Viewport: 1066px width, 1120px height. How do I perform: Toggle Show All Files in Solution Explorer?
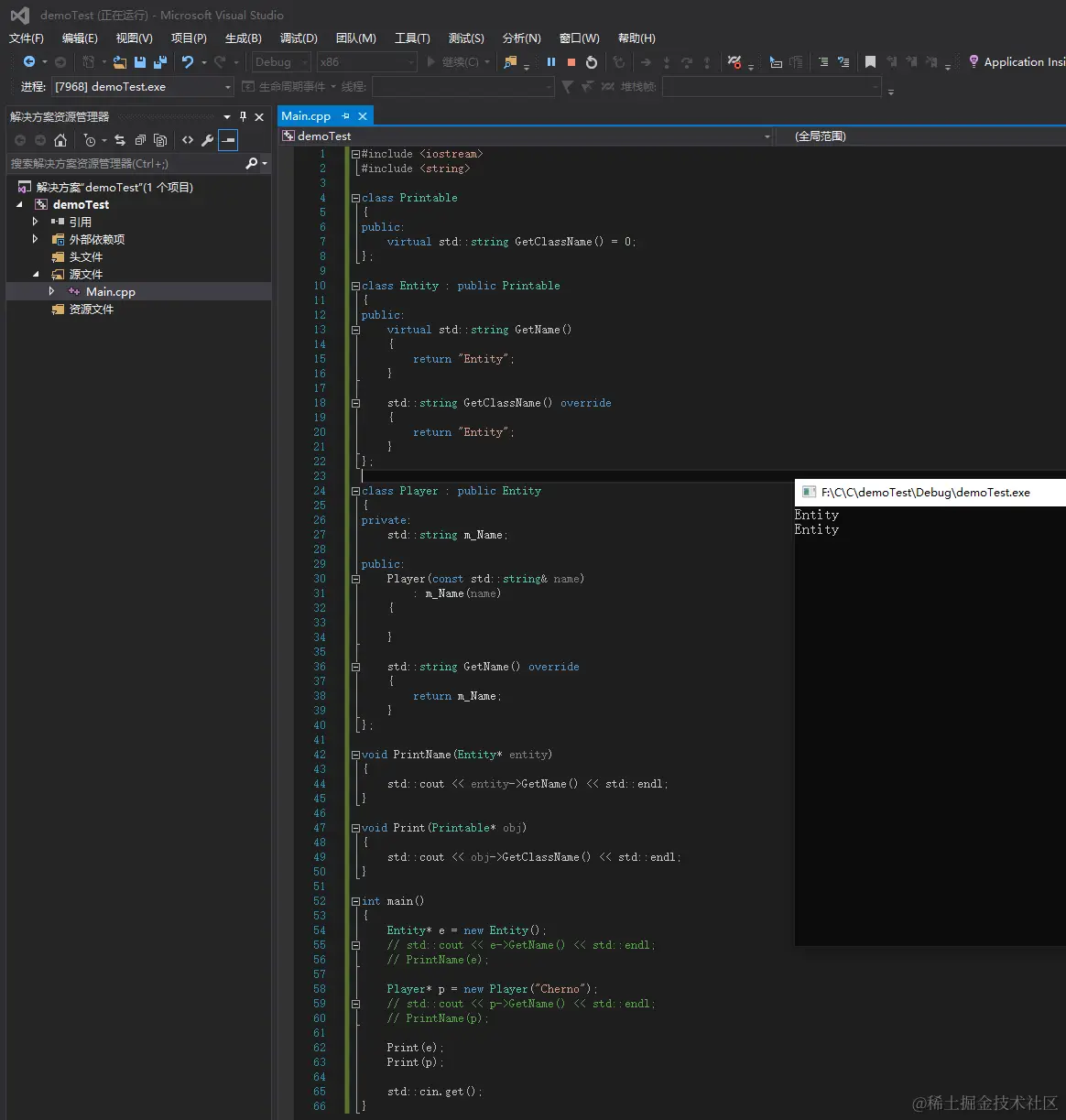click(160, 140)
